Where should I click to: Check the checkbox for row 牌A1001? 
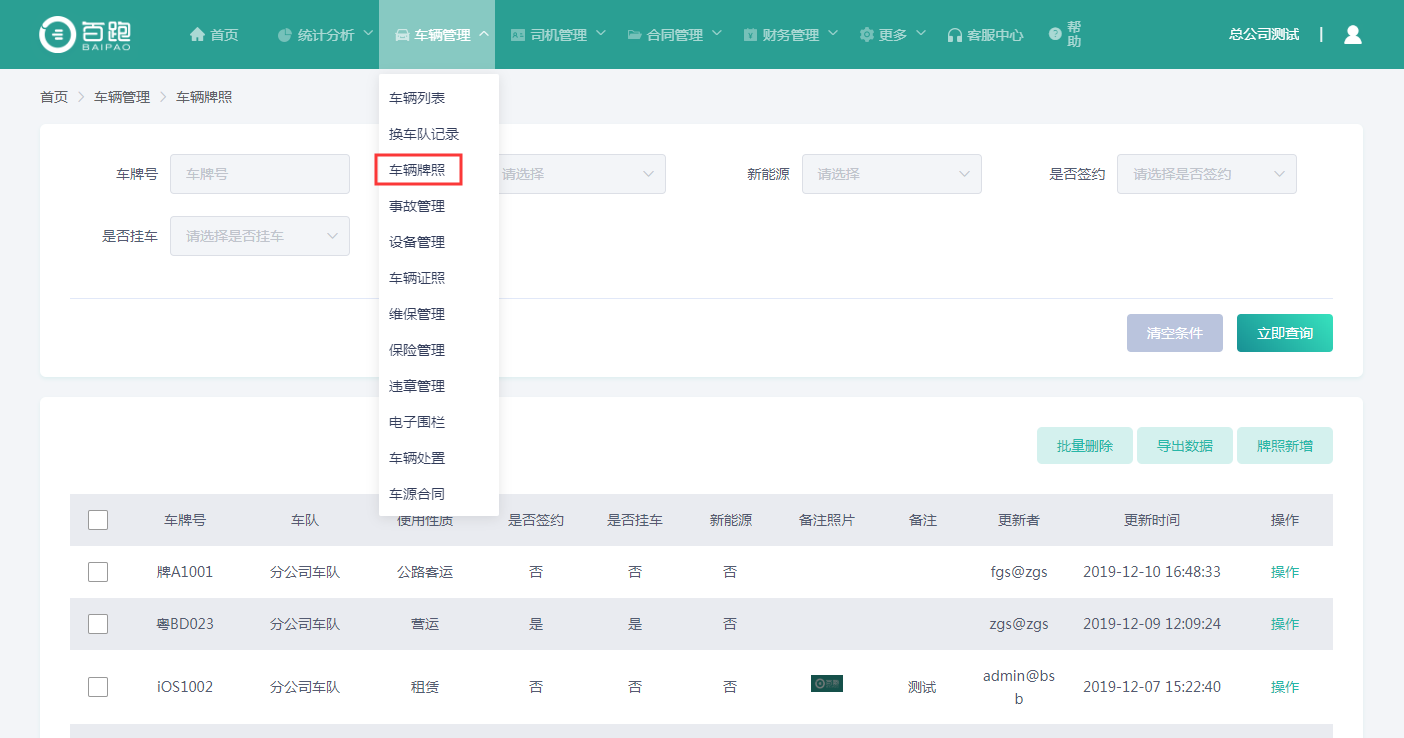tap(98, 572)
